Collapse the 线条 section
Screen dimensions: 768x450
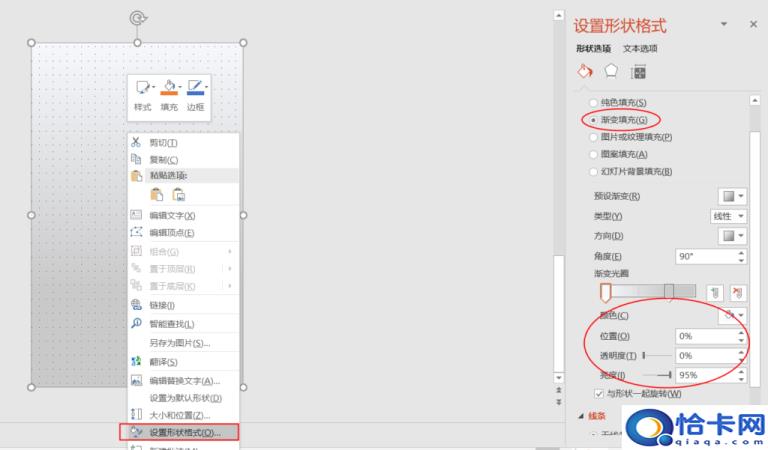tap(581, 416)
